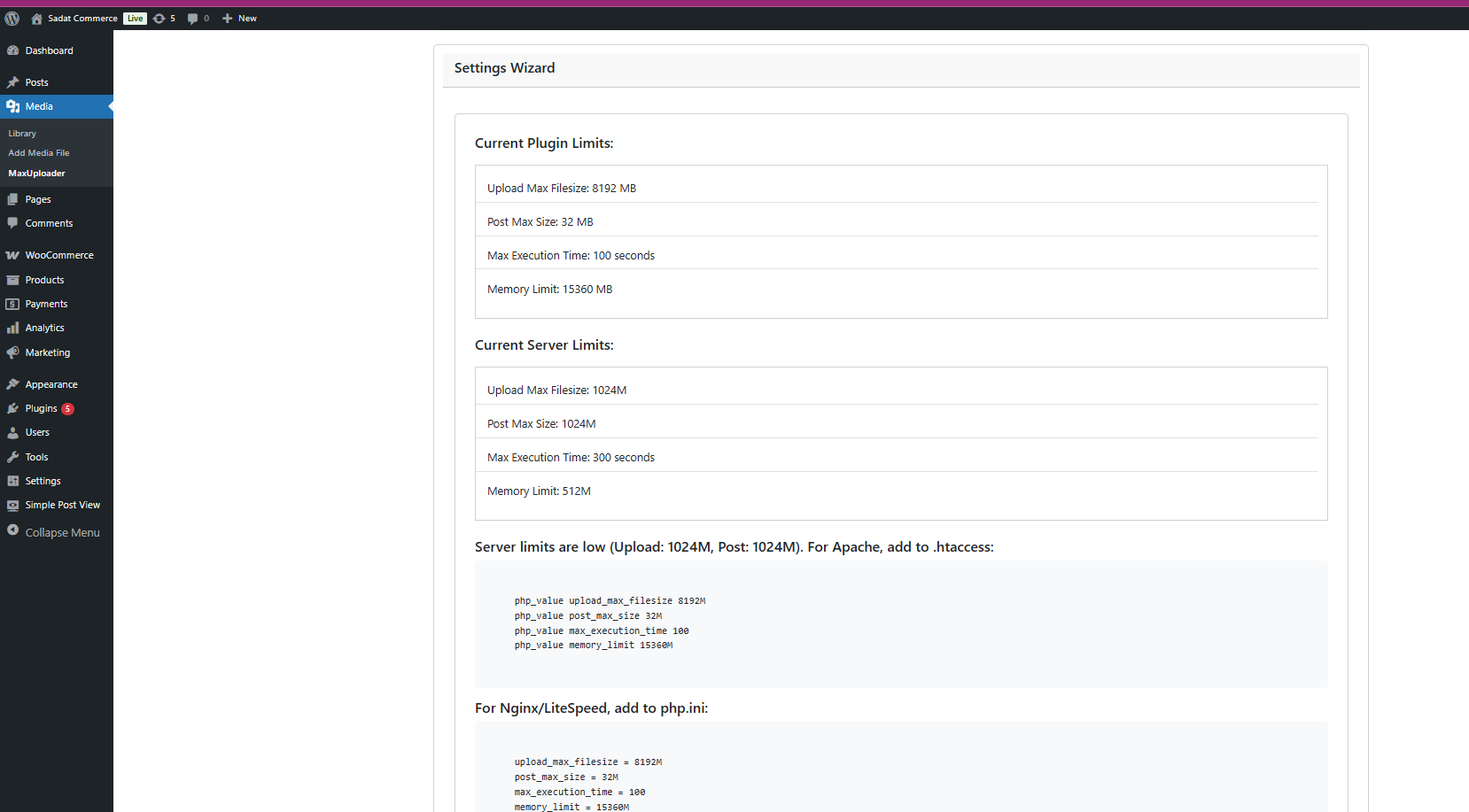Click the Marketing megaphone icon
The image size is (1469, 812).
[12, 352]
